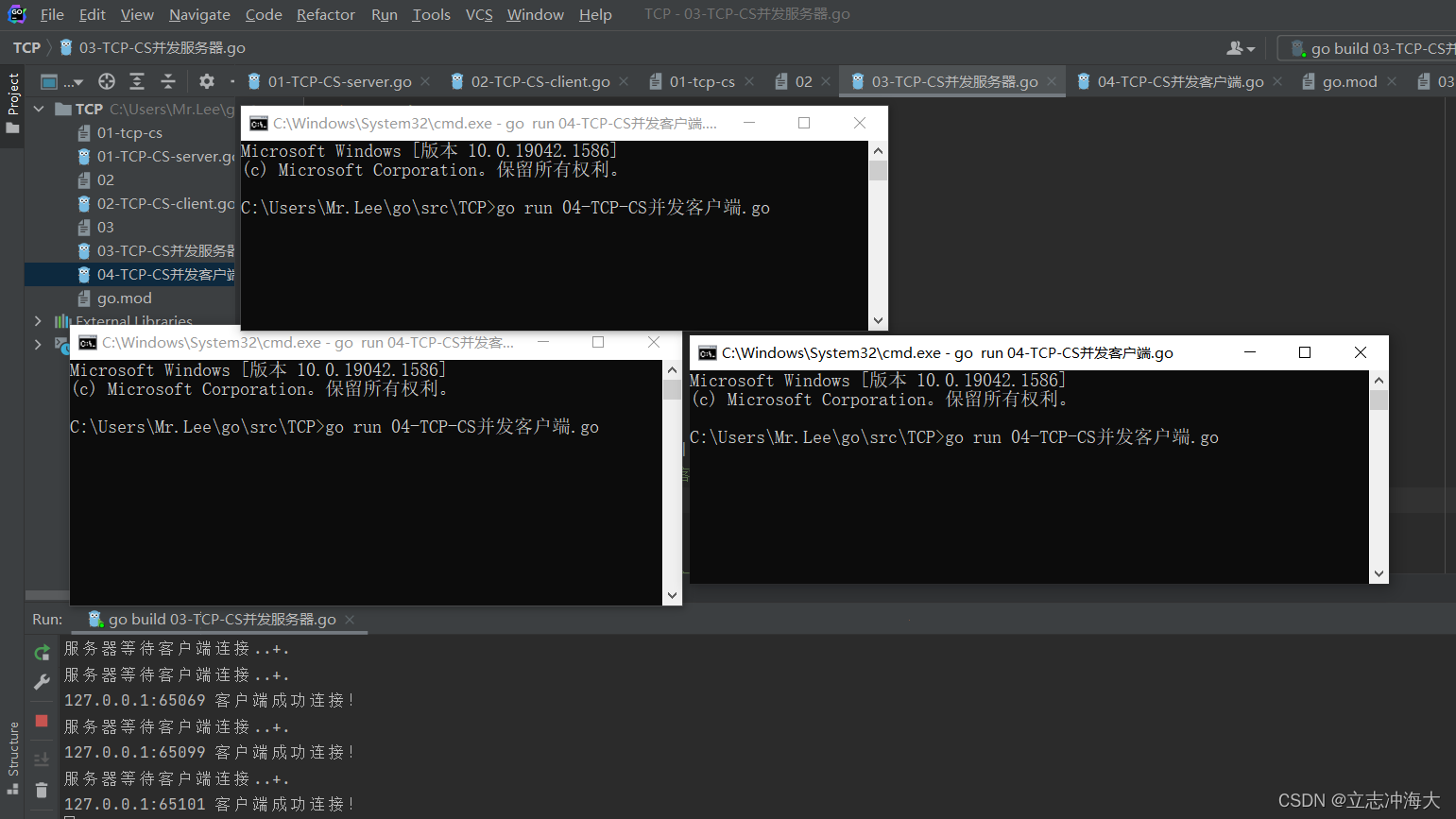This screenshot has height=819, width=1456.
Task: Click console line 127.0.0.1:65099 客户端成功连接
Action: (x=209, y=753)
